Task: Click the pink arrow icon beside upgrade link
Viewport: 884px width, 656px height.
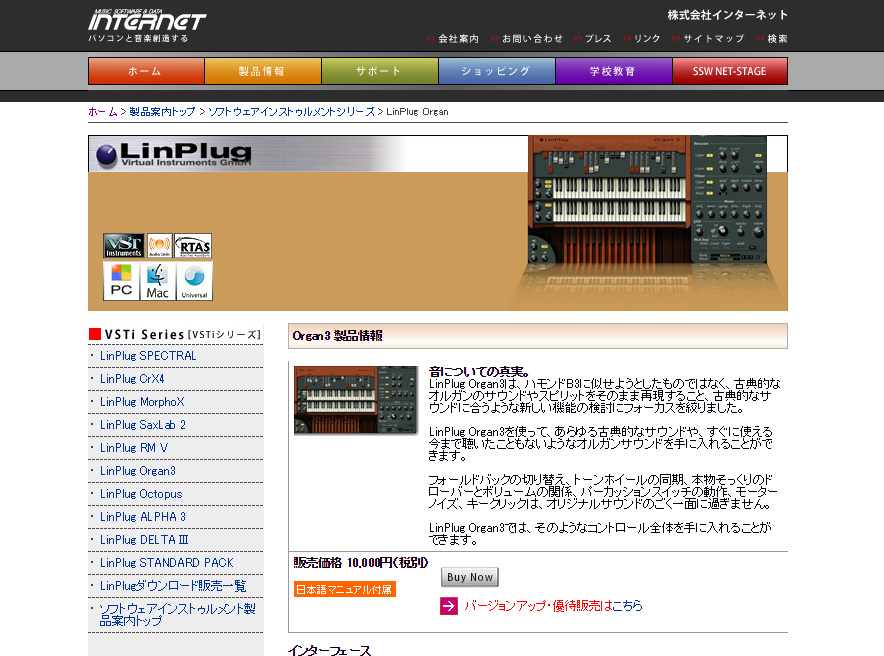Action: pyautogui.click(x=449, y=606)
